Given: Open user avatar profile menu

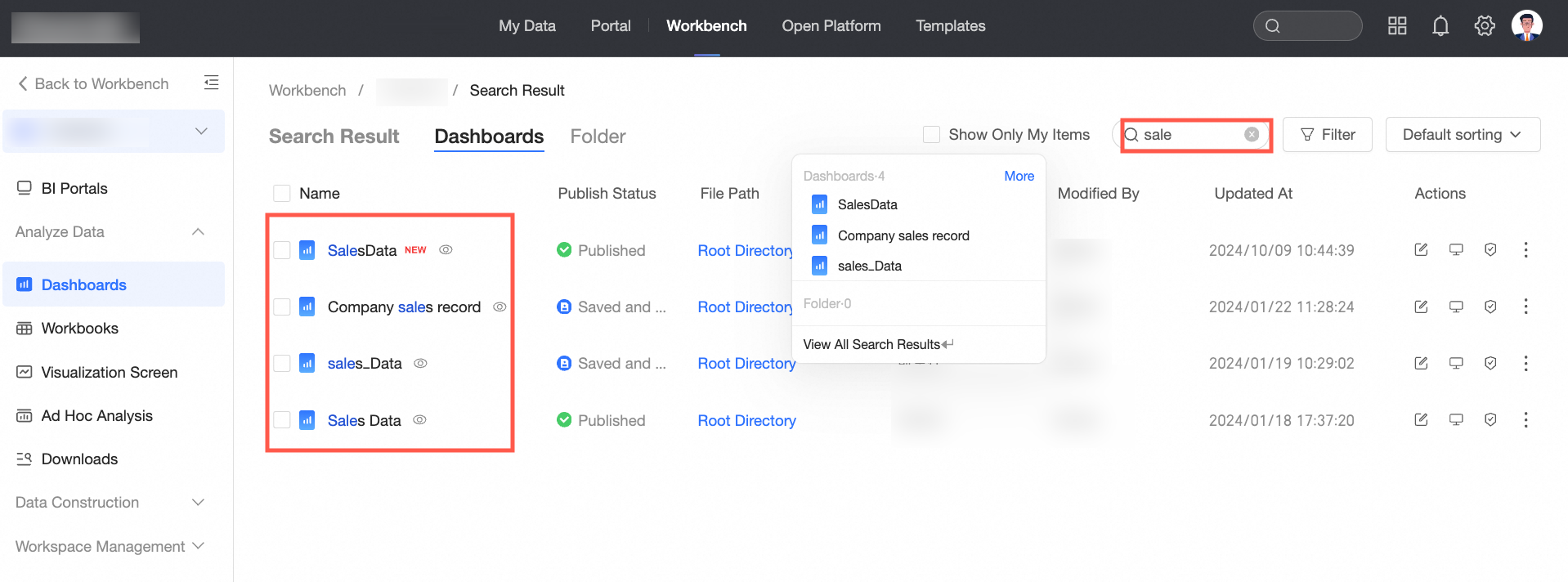Looking at the screenshot, I should point(1526,25).
